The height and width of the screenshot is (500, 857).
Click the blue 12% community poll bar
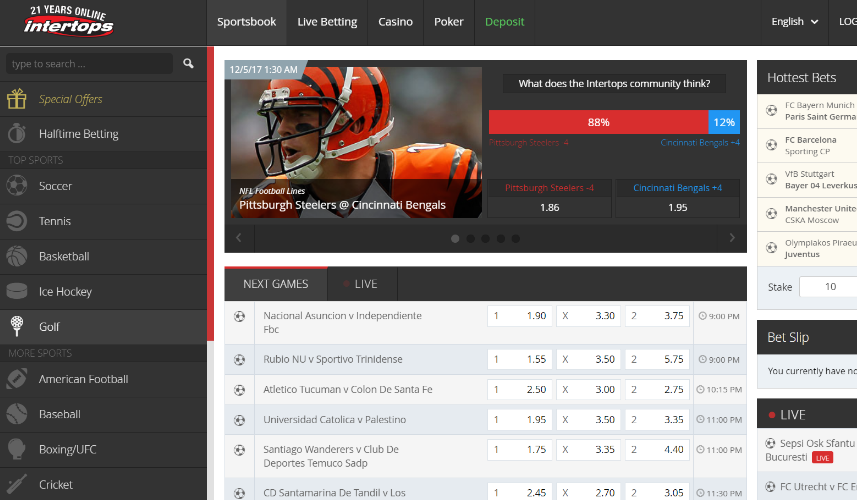[724, 122]
